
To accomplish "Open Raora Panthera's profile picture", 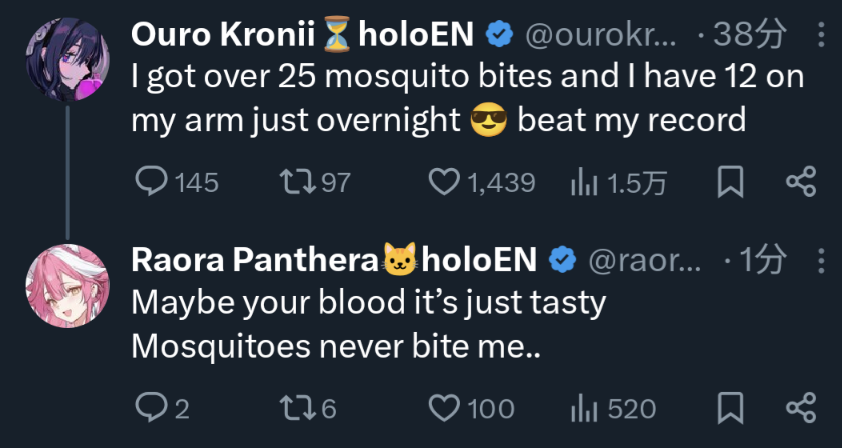I will click(66, 284).
